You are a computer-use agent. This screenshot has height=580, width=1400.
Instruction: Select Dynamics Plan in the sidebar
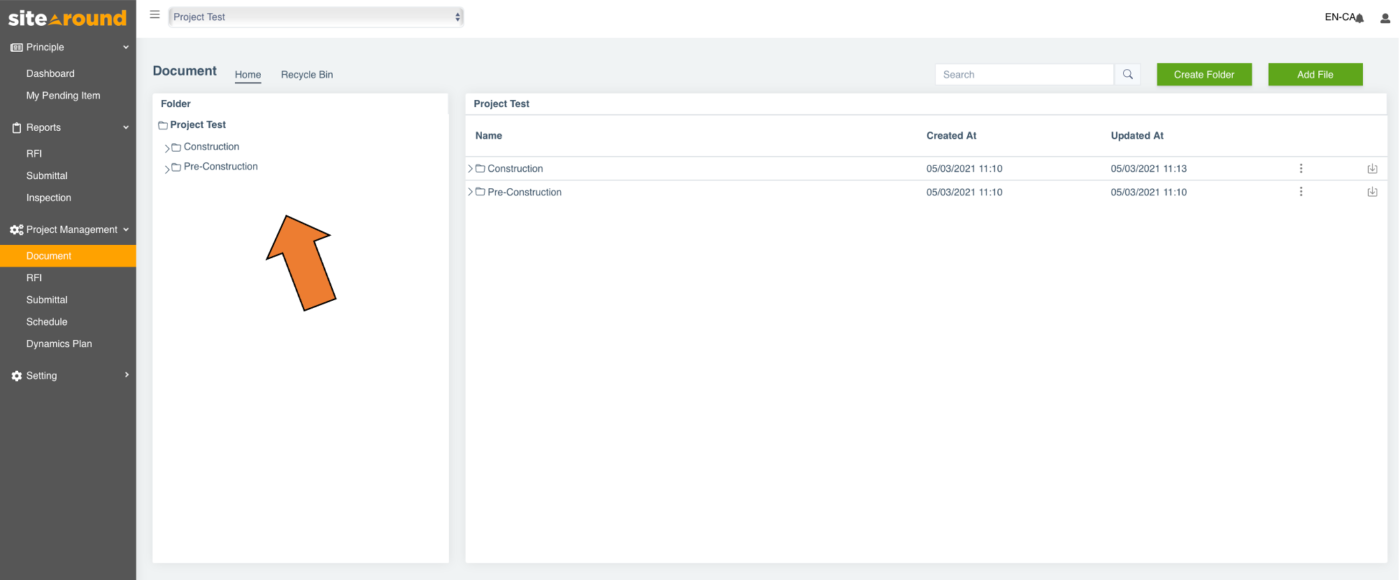click(58, 343)
